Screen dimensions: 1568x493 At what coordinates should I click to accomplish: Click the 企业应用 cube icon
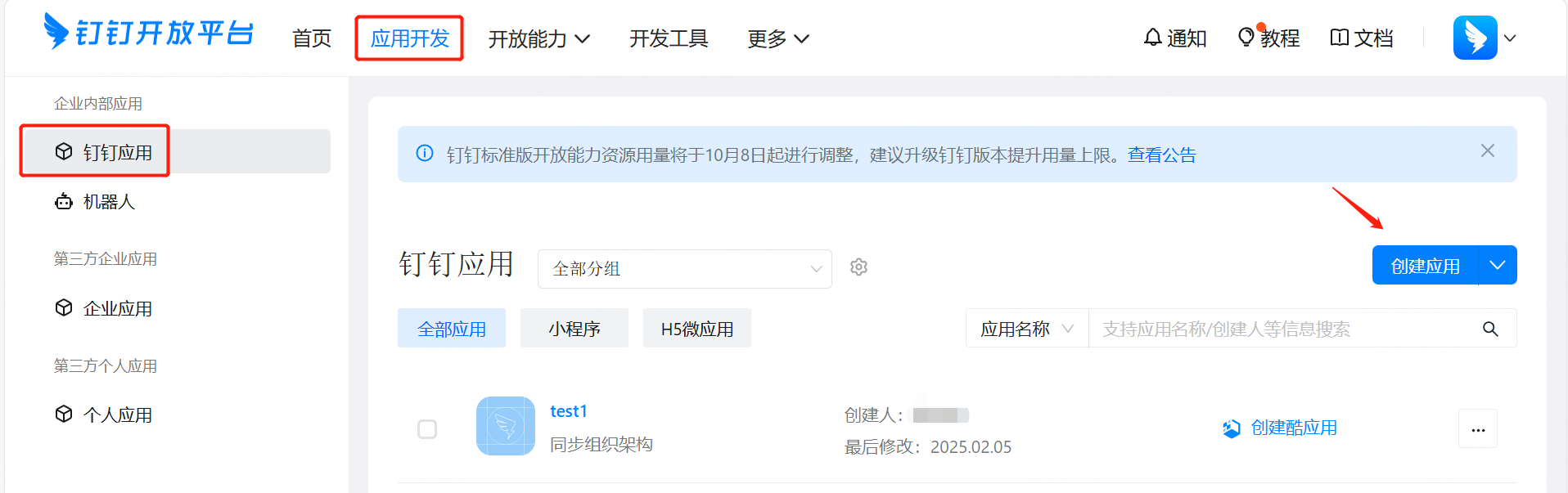[64, 308]
